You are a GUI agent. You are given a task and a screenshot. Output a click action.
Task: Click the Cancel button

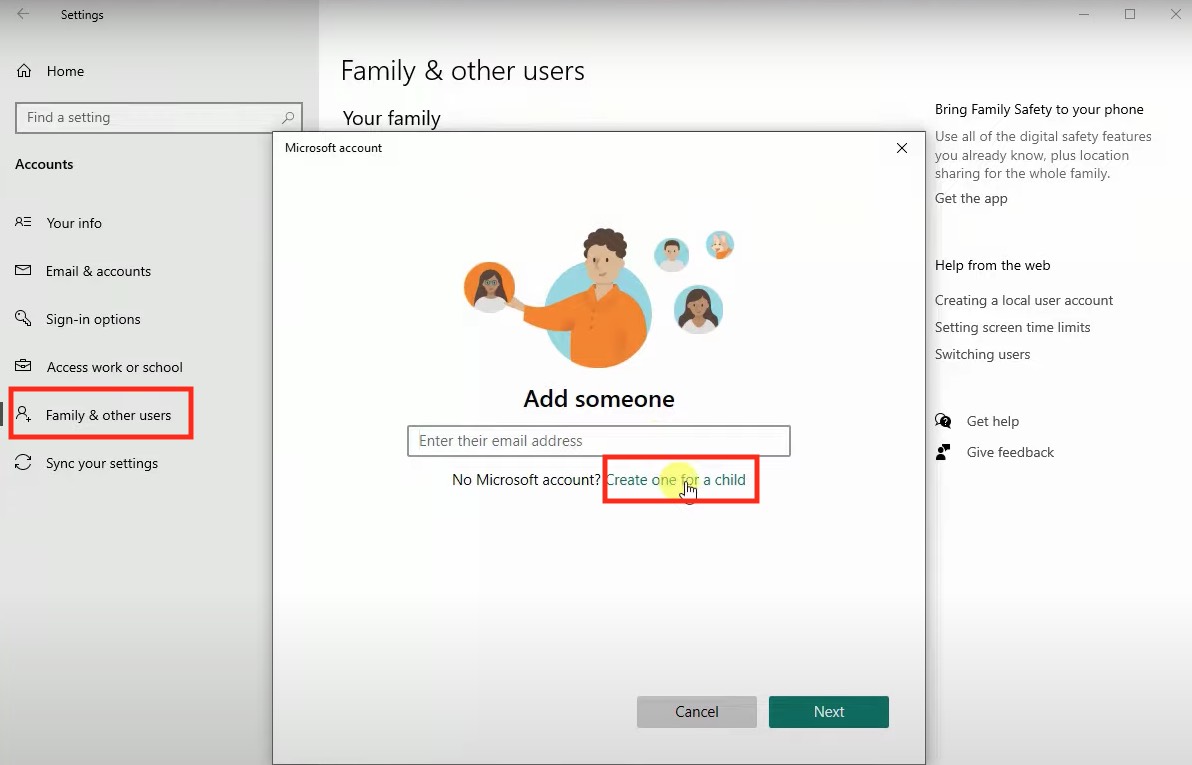tap(696, 711)
